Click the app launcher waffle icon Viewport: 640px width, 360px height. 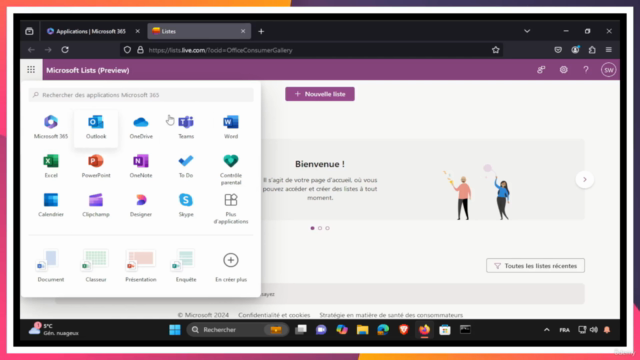31,70
